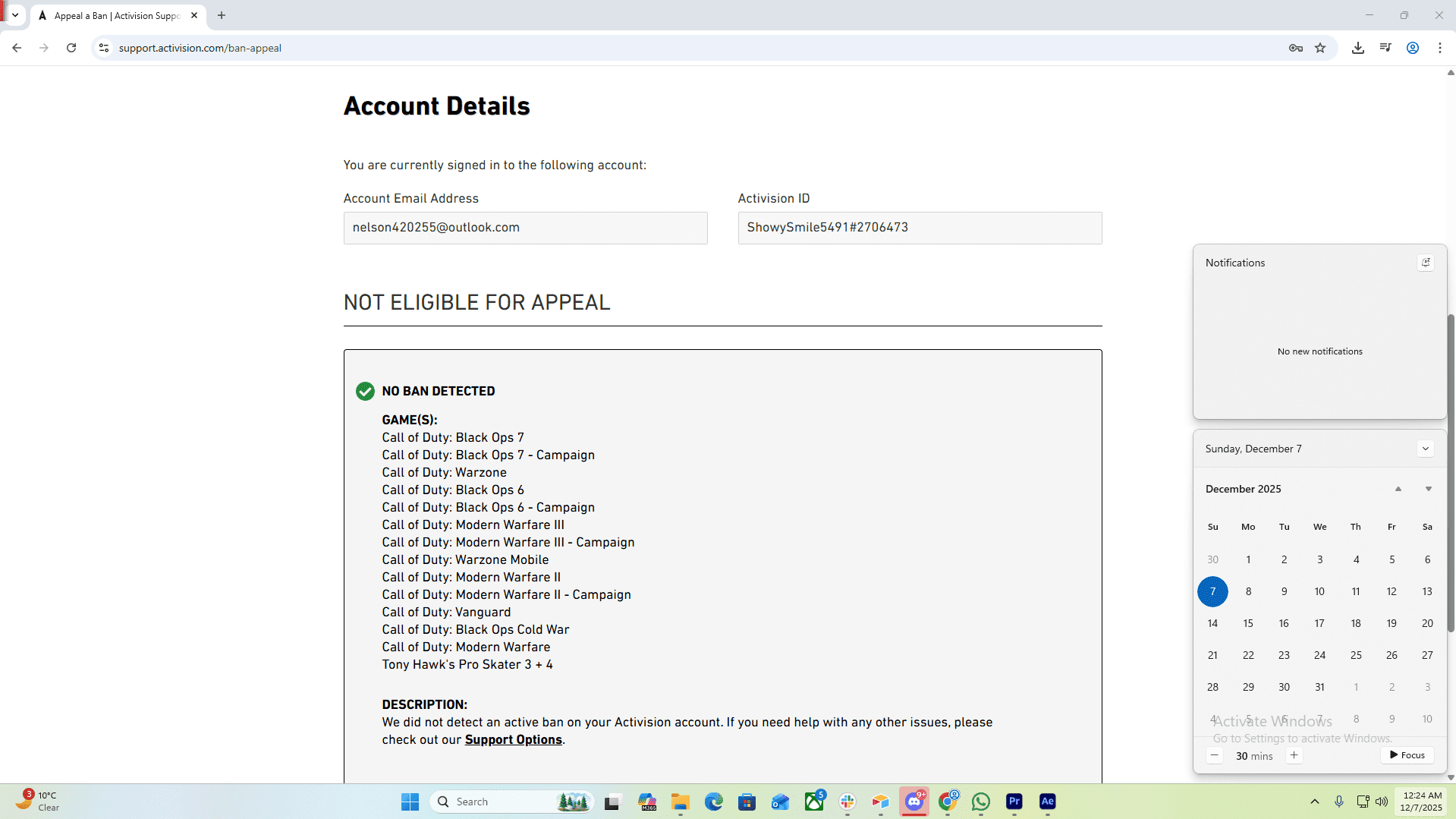Launch Microsoft 365 Copilot from taskbar

point(647,802)
